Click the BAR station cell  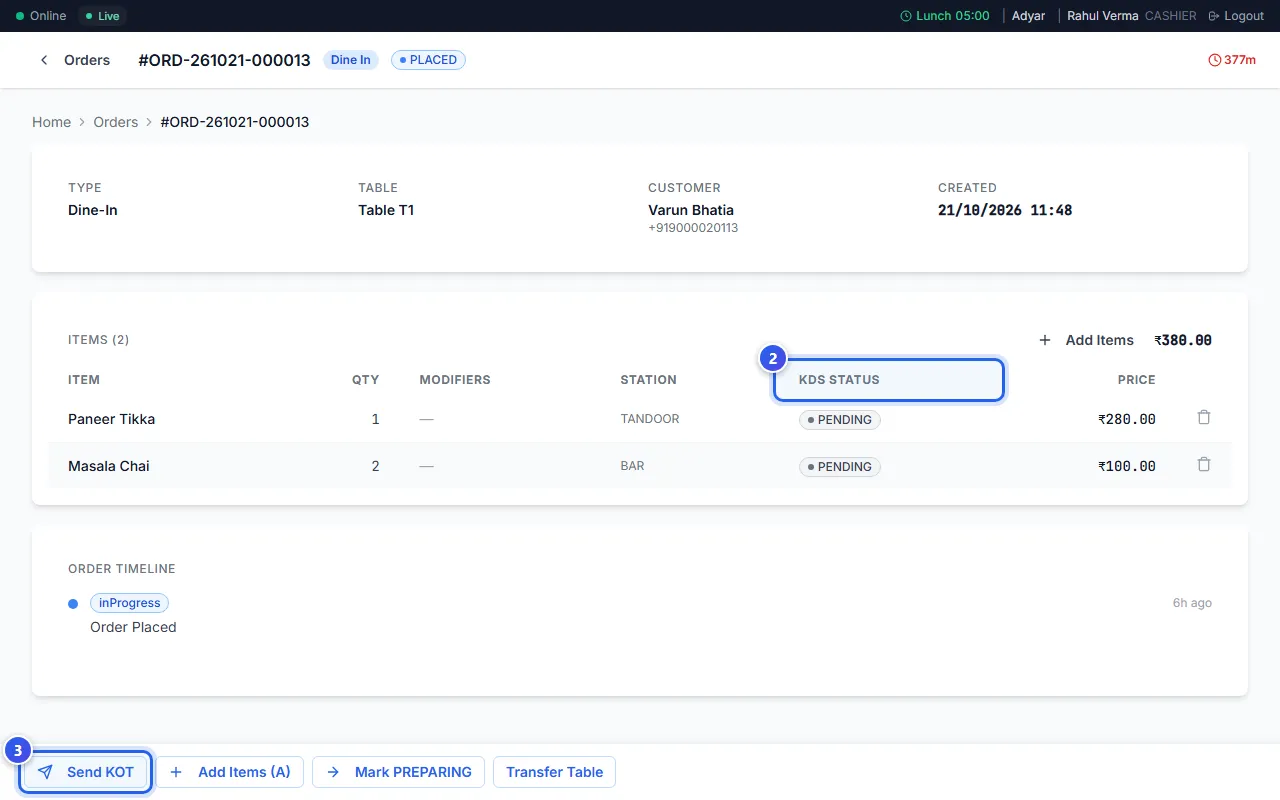click(x=632, y=466)
